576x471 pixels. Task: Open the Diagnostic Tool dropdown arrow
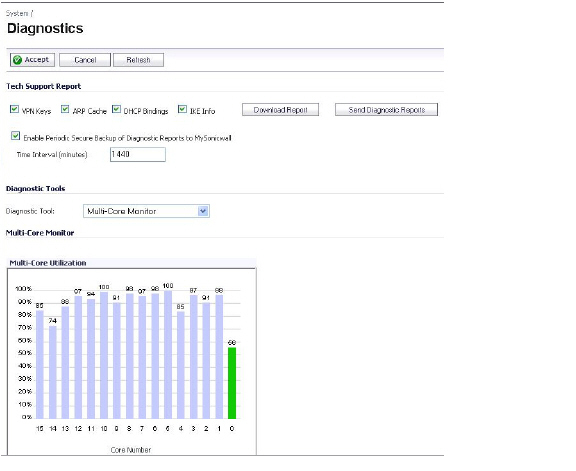point(203,211)
